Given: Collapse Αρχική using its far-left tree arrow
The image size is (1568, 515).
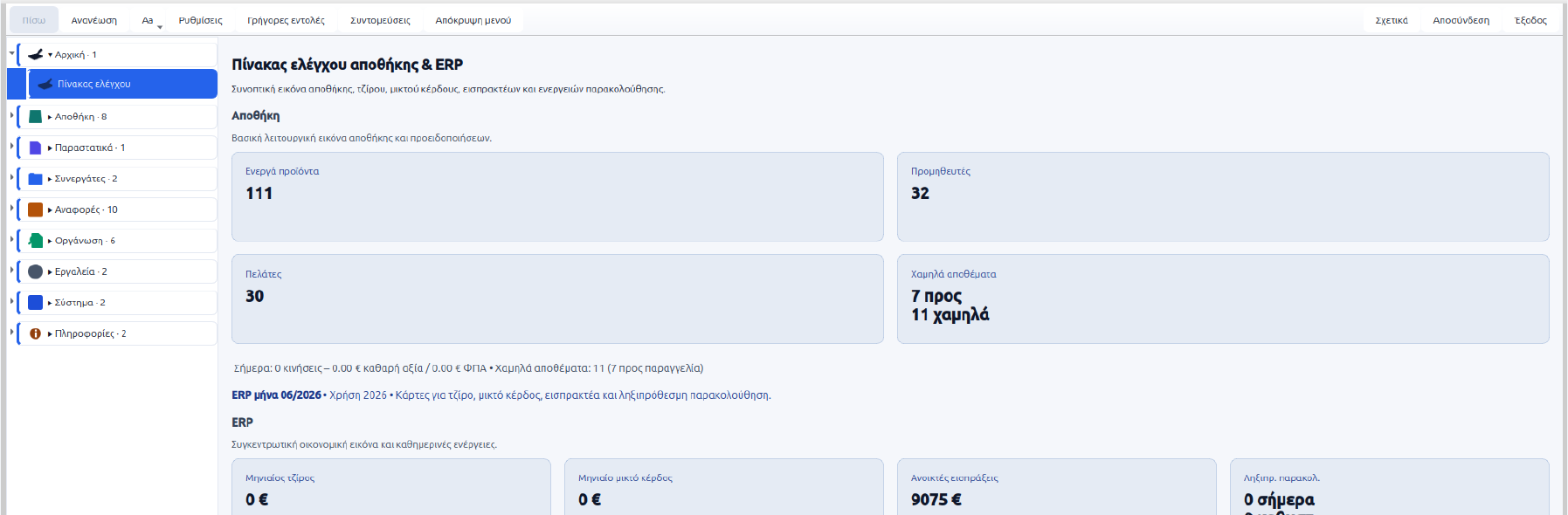Looking at the screenshot, I should (x=11, y=53).
